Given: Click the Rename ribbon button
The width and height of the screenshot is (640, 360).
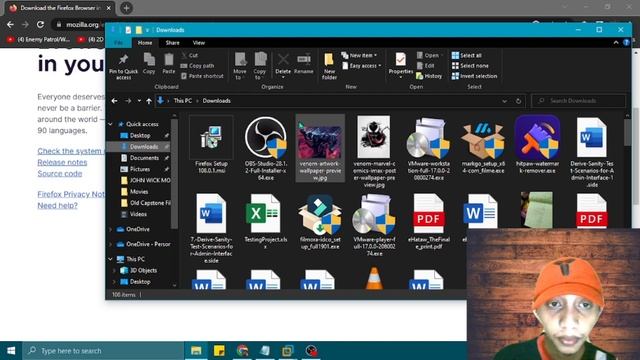Looking at the screenshot, I should click(304, 63).
